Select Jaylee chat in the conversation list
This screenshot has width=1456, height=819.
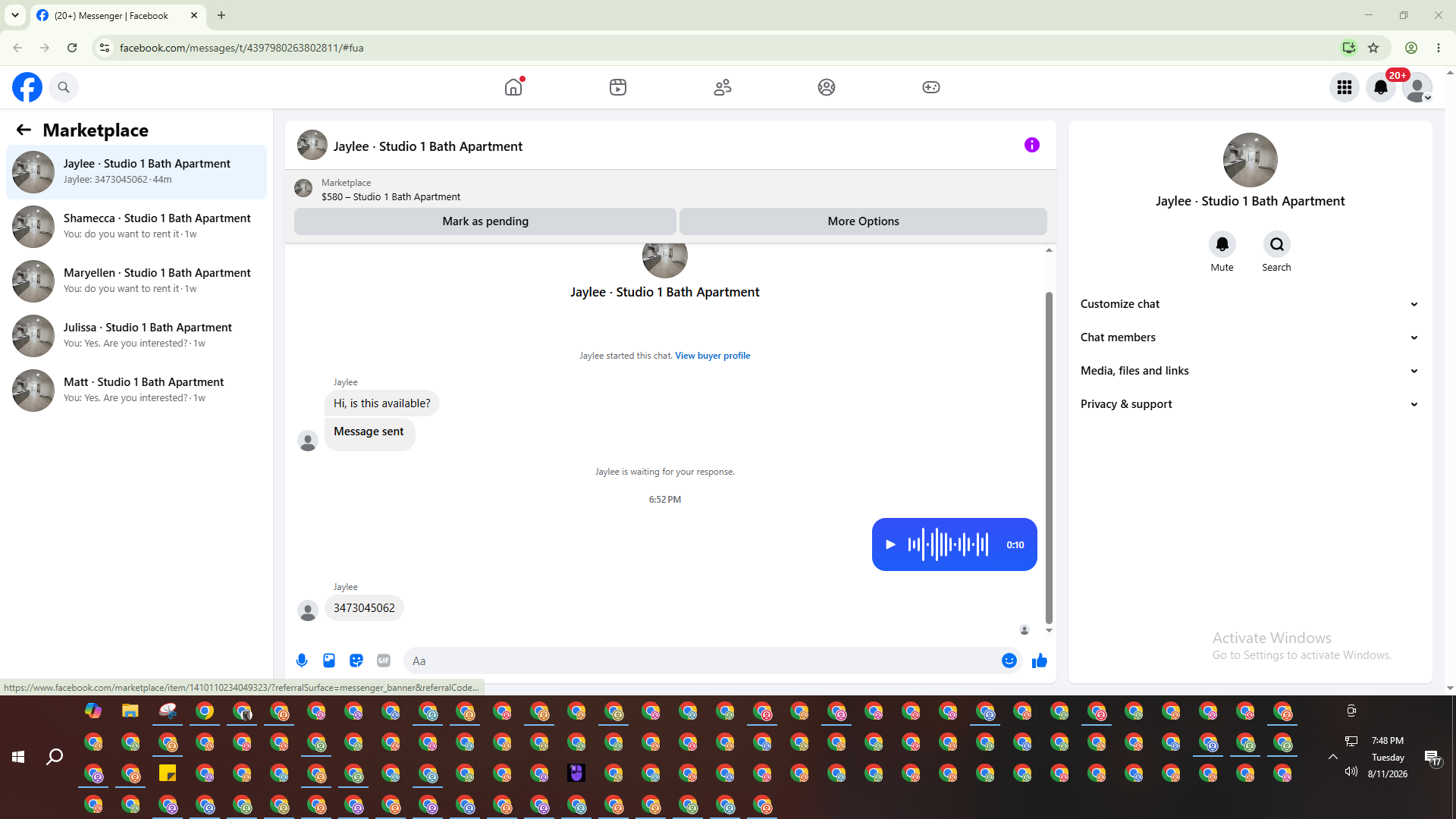click(x=136, y=172)
